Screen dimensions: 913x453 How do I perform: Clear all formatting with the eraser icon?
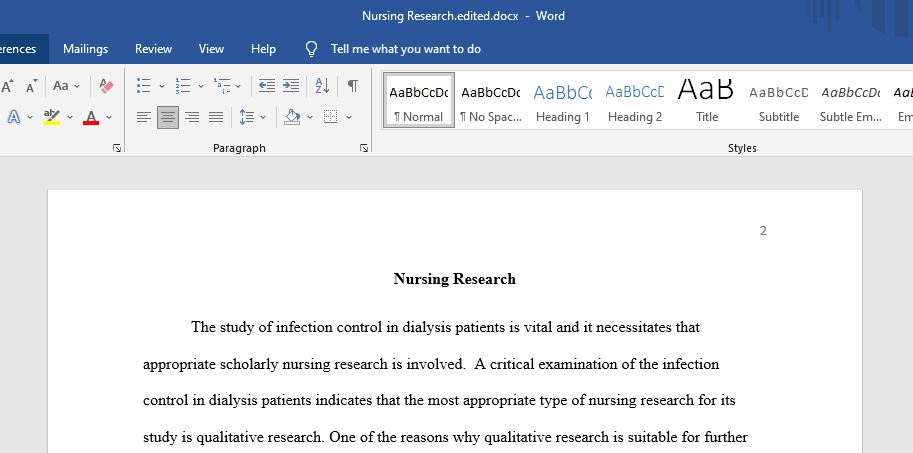pyautogui.click(x=107, y=86)
